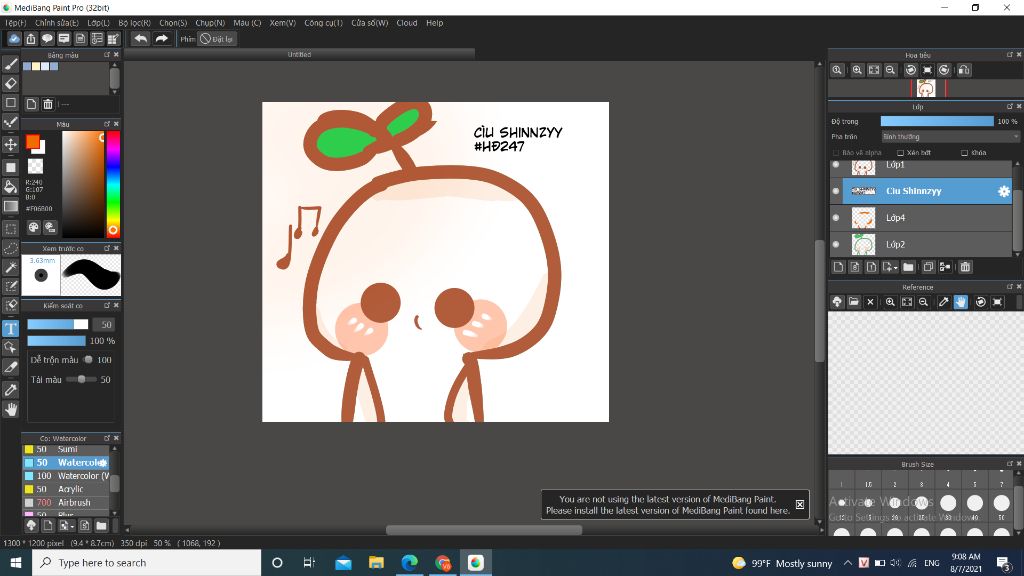
Task: Duplicate layer icon in Layer panel
Action: pos(928,267)
